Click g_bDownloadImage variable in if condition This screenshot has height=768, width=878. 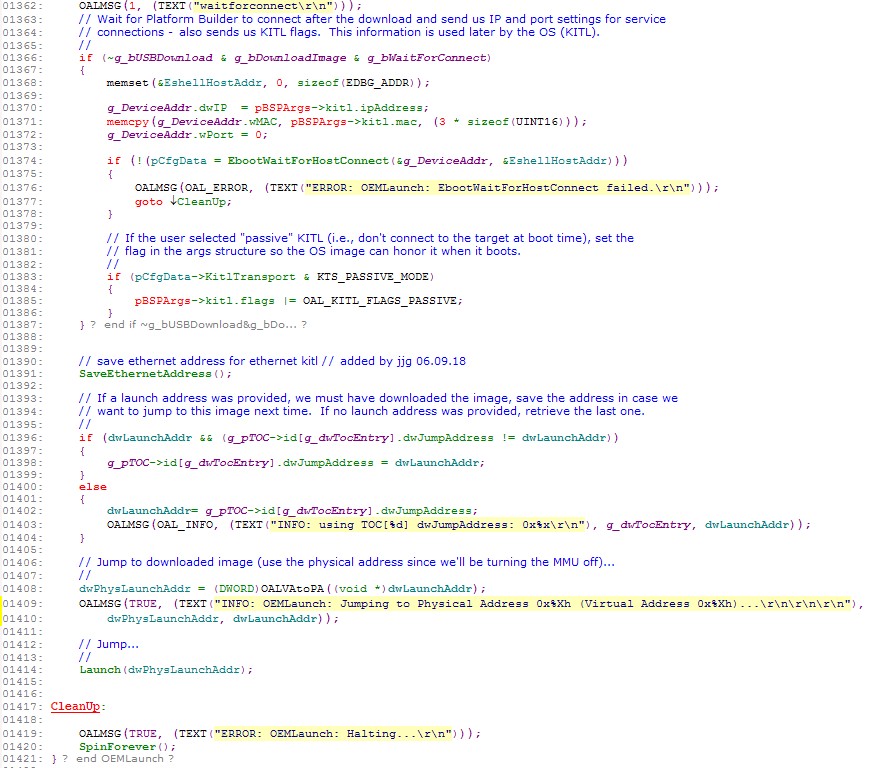click(x=290, y=58)
